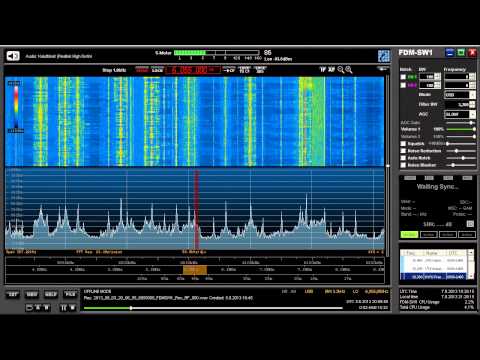Click the zoom out magnifier icon
The height and width of the screenshot is (360, 480).
point(340,70)
